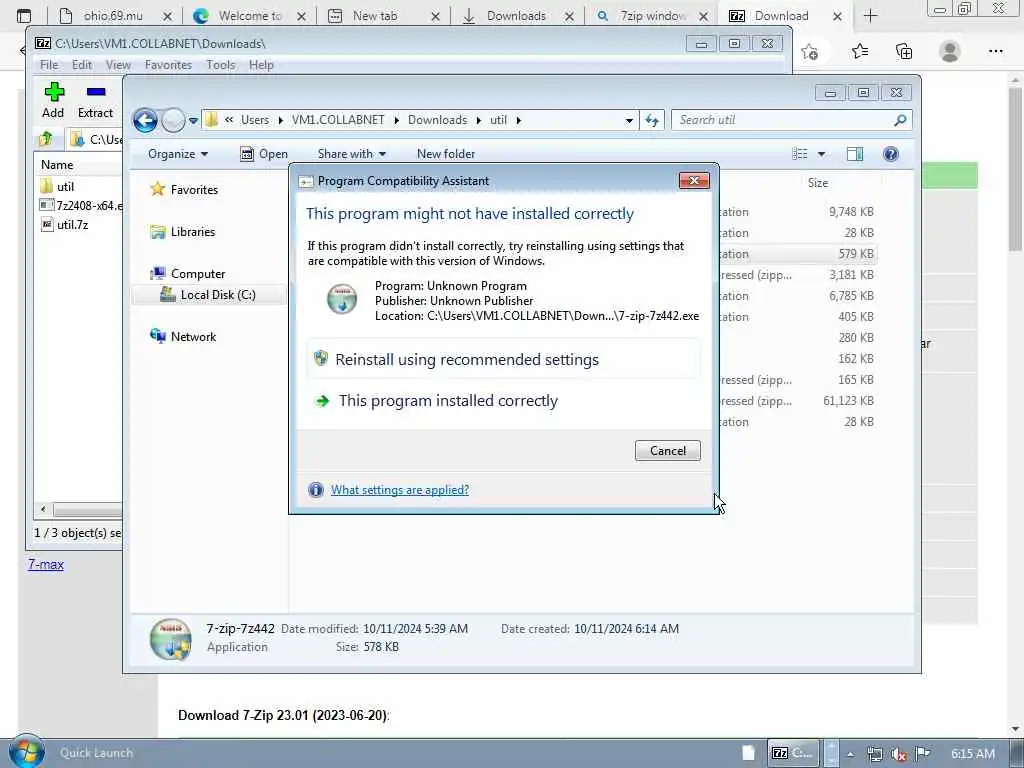Open the Edit menu in 7-Zip
The width and height of the screenshot is (1024, 768).
pos(82,65)
